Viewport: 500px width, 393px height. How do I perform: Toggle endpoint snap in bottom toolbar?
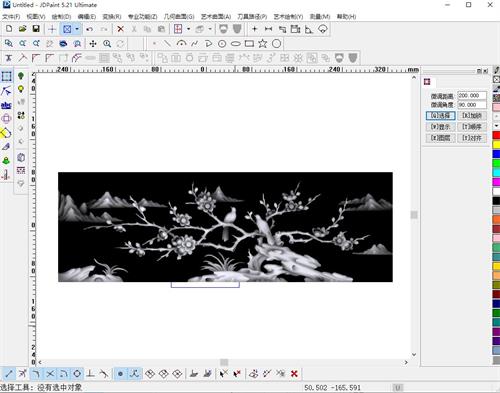point(9,374)
